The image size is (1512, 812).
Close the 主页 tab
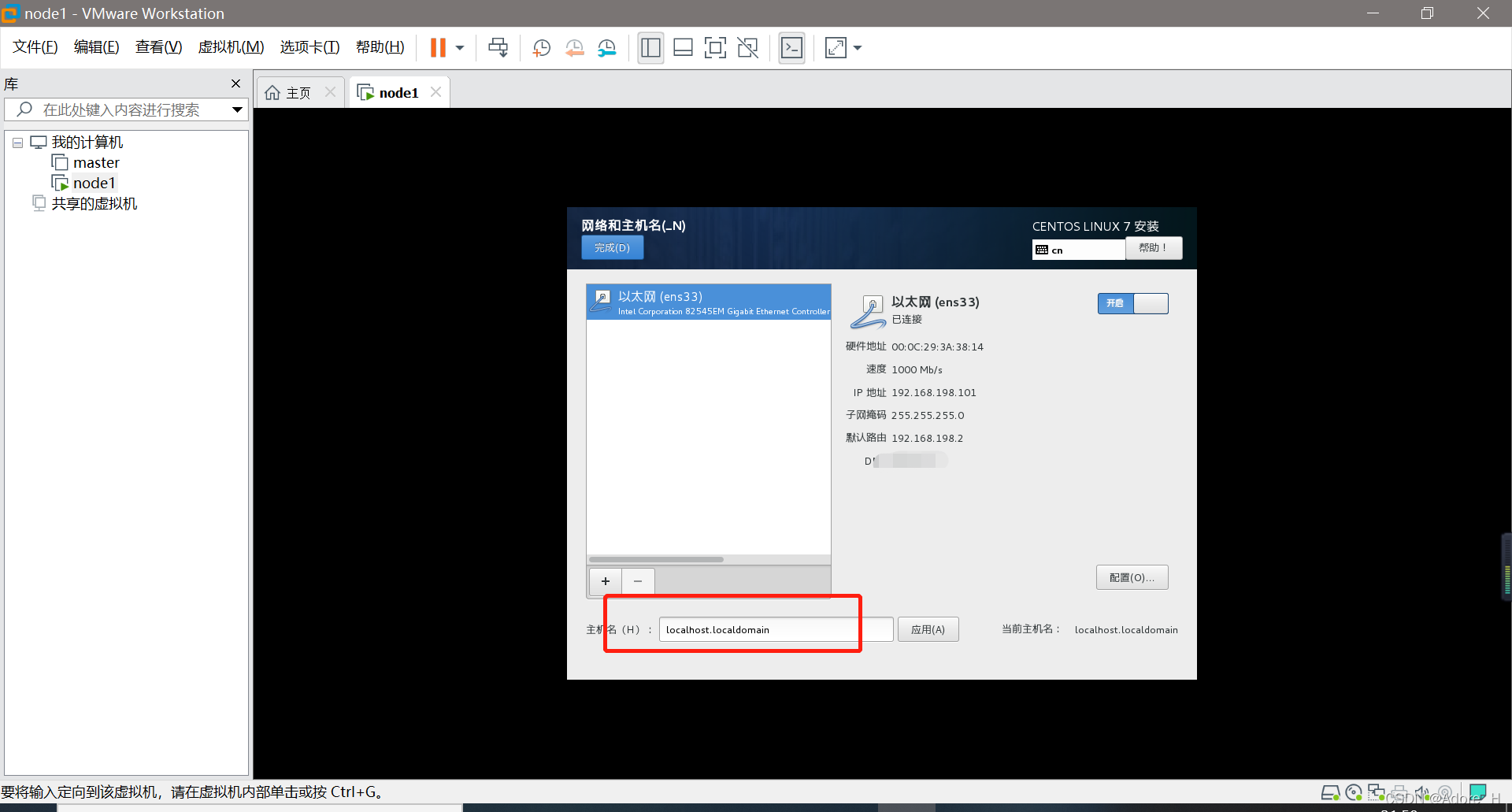pyautogui.click(x=330, y=92)
